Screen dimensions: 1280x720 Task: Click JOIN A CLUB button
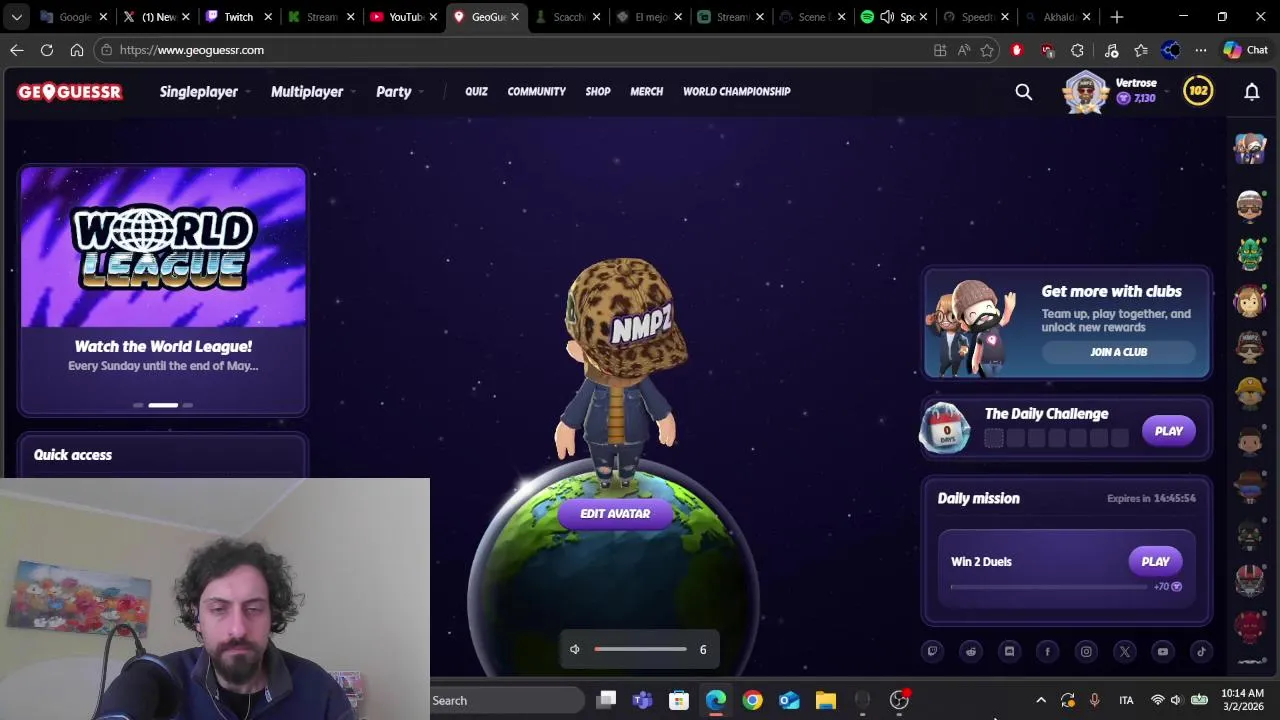click(x=1118, y=352)
